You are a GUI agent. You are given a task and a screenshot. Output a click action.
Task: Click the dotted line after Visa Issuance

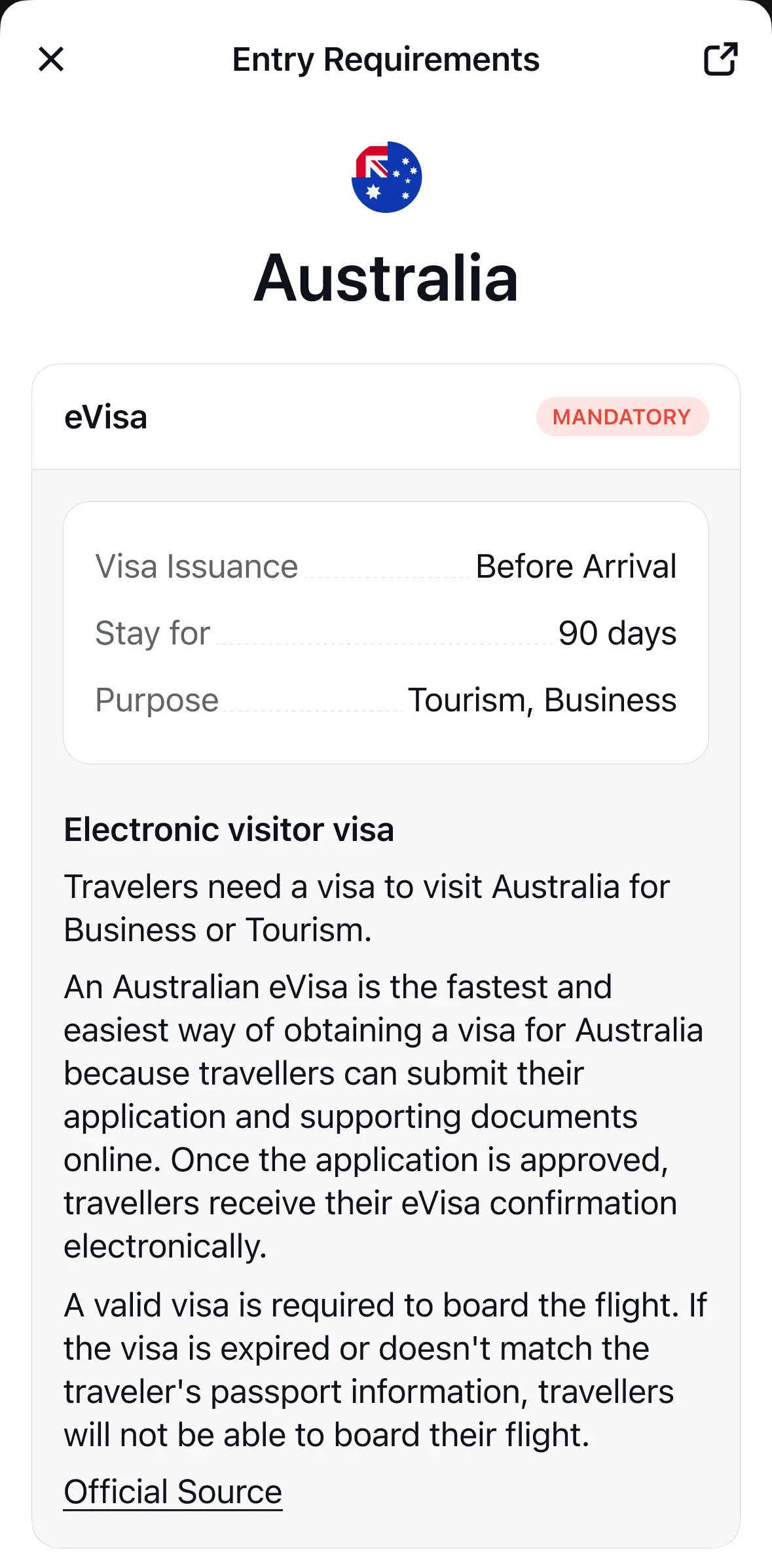coord(386,577)
